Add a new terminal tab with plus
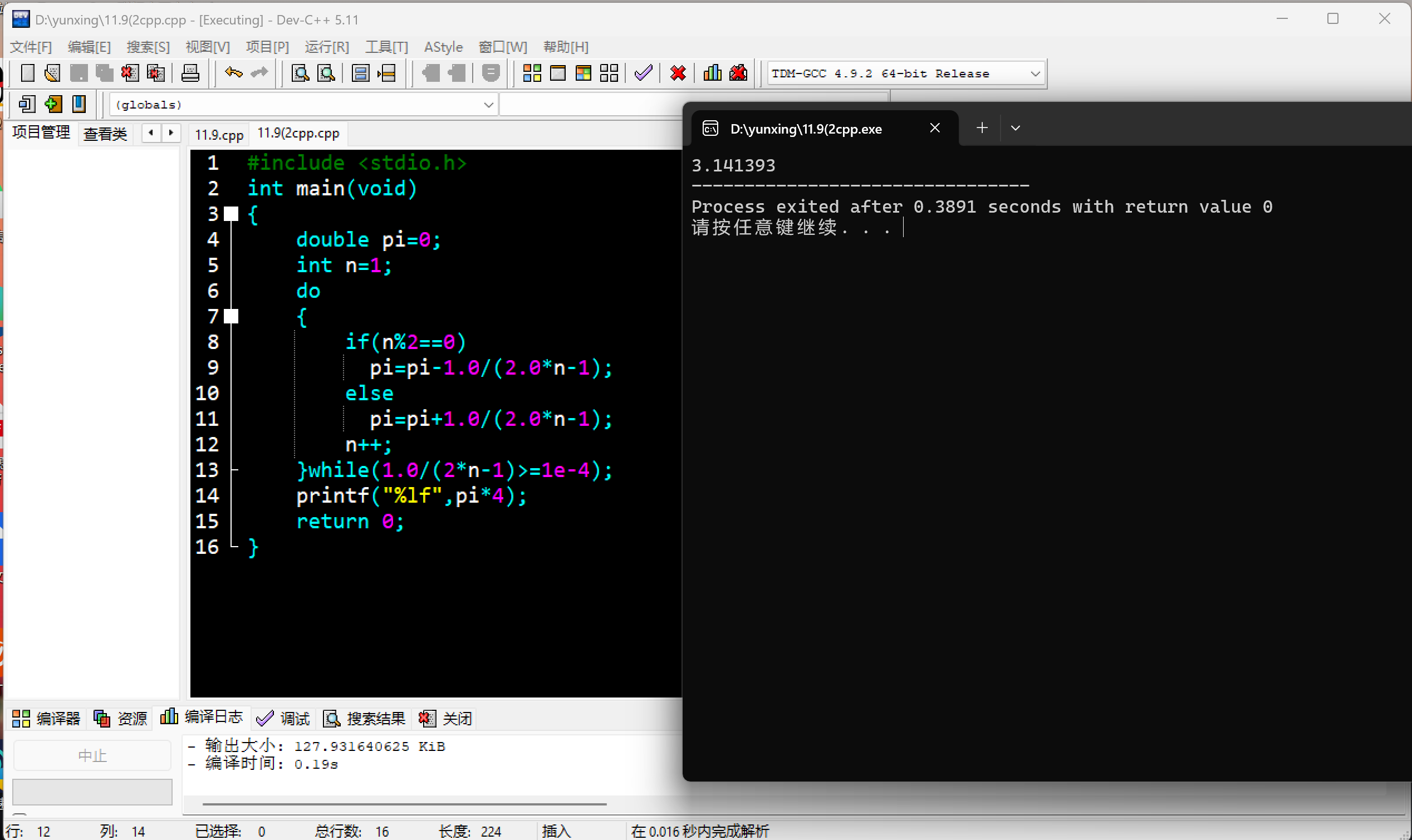1412x840 pixels. point(982,129)
